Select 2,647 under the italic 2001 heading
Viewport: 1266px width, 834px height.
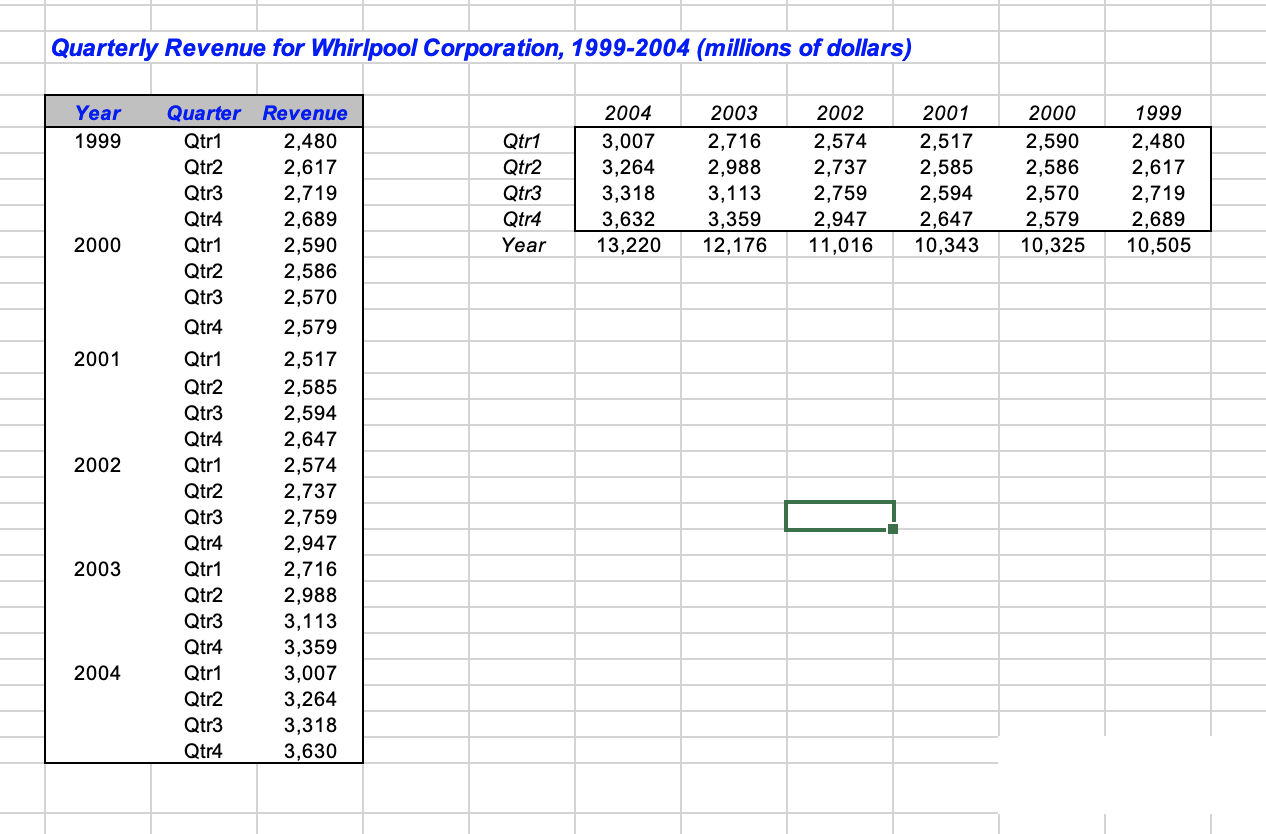tap(946, 218)
